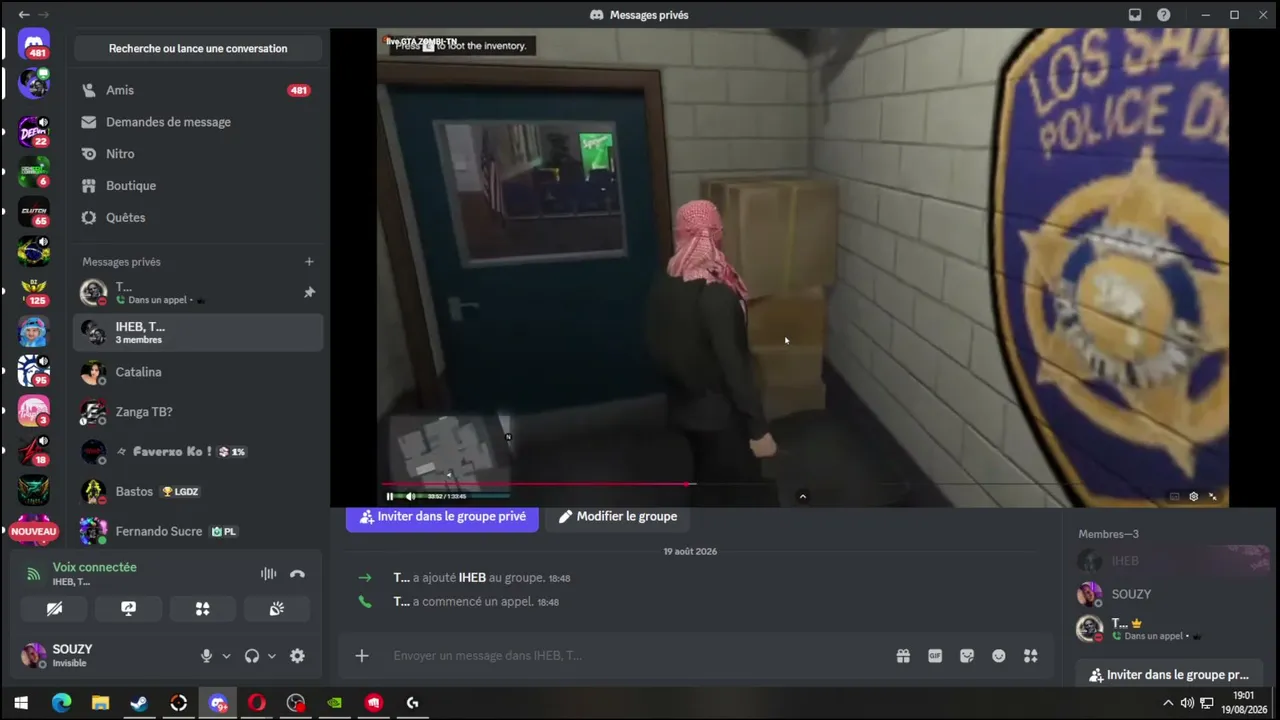Open the Discord inbox icon in title bar

click(x=1135, y=15)
